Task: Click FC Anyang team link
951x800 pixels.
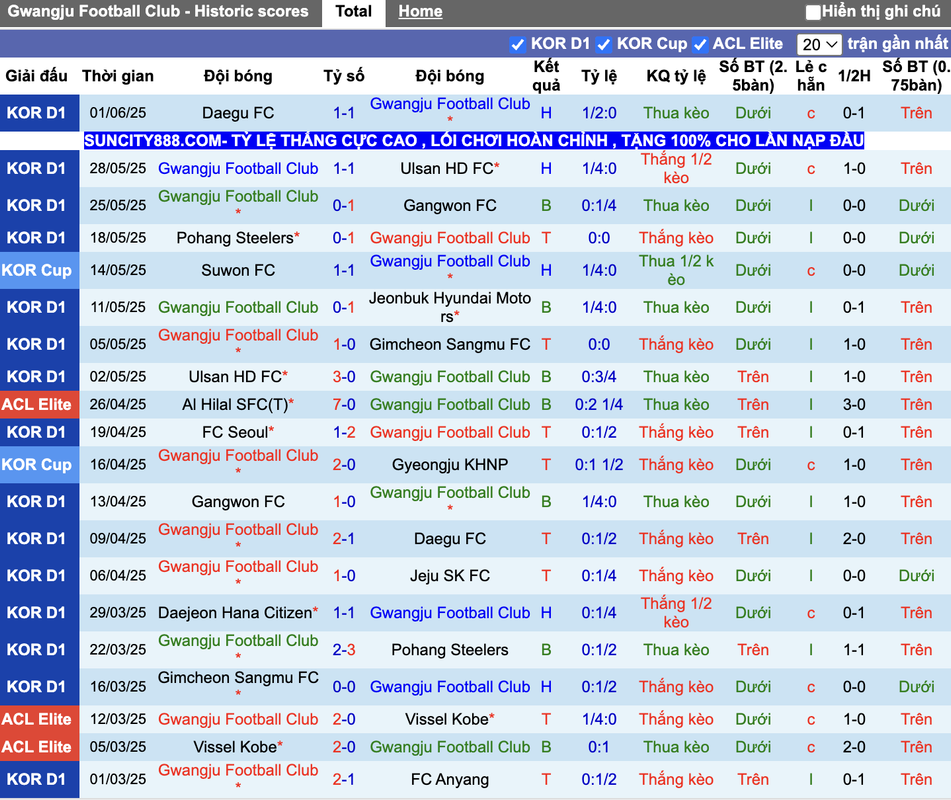Action: coord(449,779)
